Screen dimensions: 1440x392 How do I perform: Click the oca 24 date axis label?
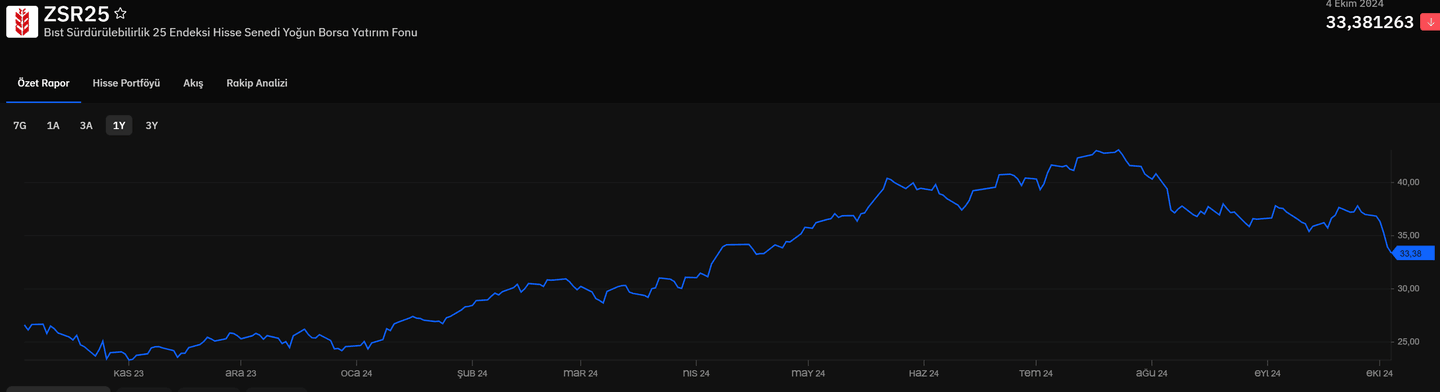pos(356,374)
